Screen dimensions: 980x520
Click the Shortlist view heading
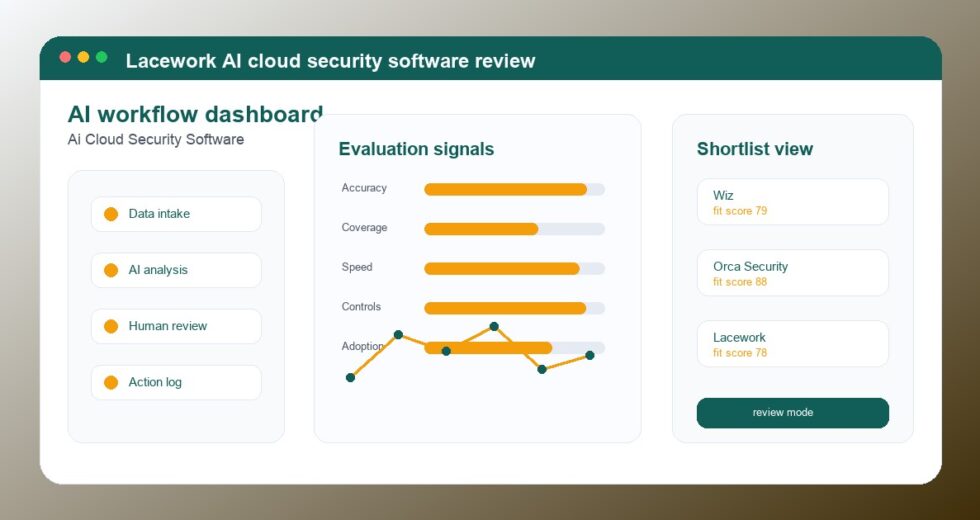pyautogui.click(x=755, y=149)
